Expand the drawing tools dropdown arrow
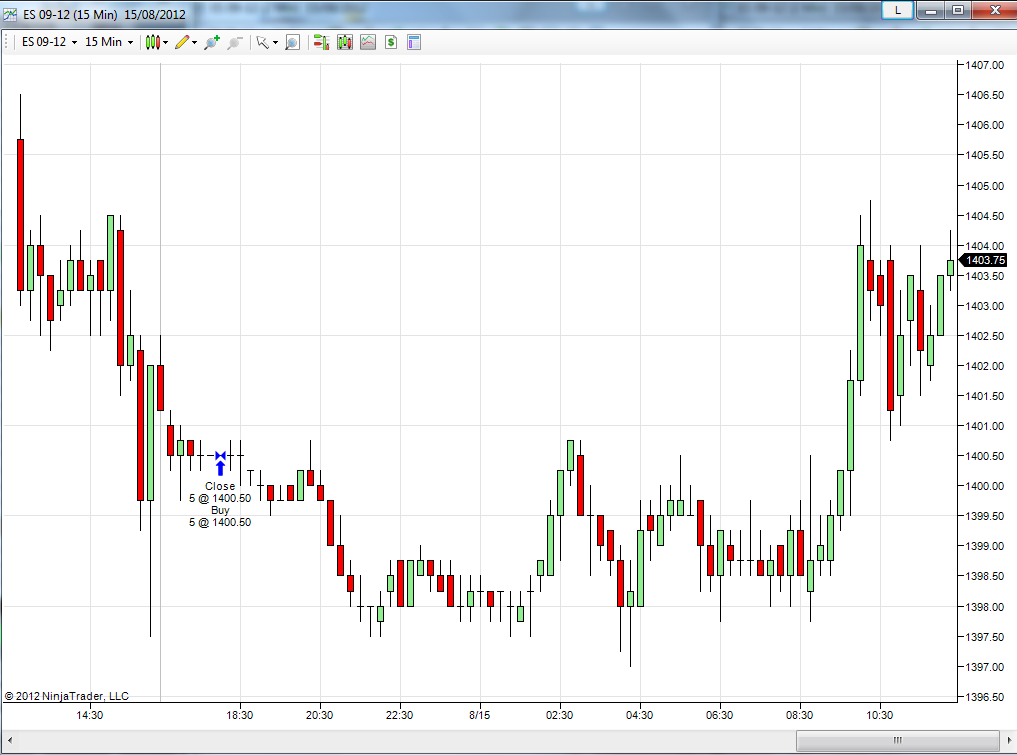Screen dimensions: 1017x755 click(194, 43)
